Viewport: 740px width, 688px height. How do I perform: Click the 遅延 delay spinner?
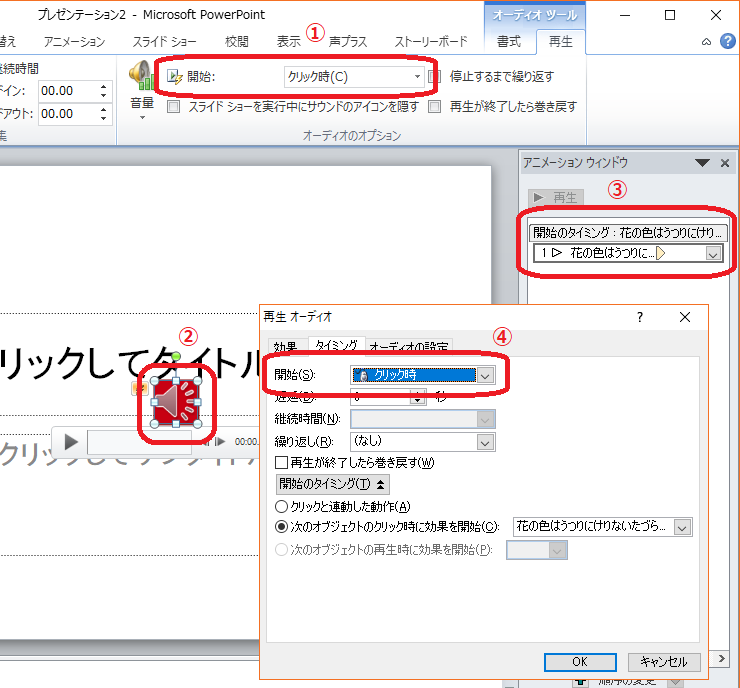pyautogui.click(x=418, y=397)
